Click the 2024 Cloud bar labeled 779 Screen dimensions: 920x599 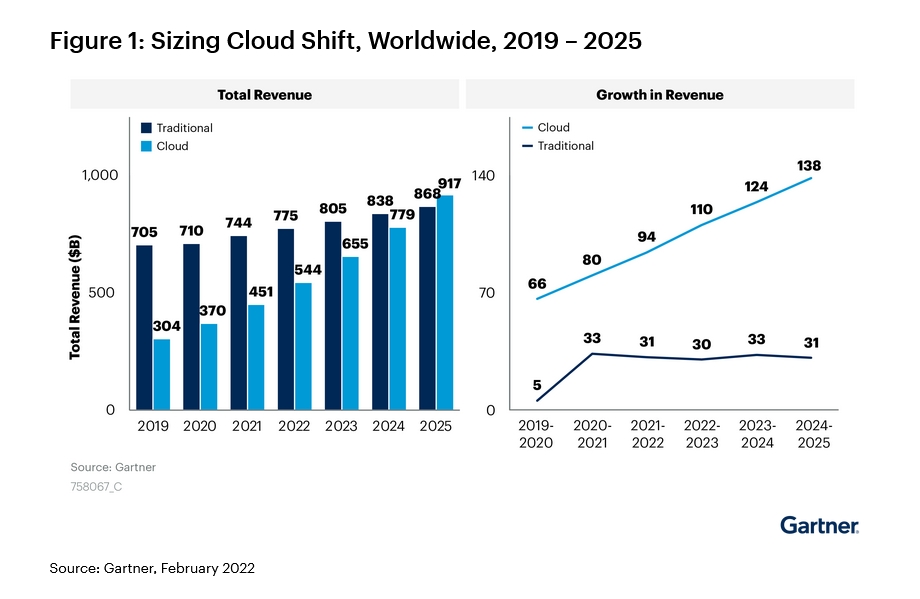(x=398, y=319)
